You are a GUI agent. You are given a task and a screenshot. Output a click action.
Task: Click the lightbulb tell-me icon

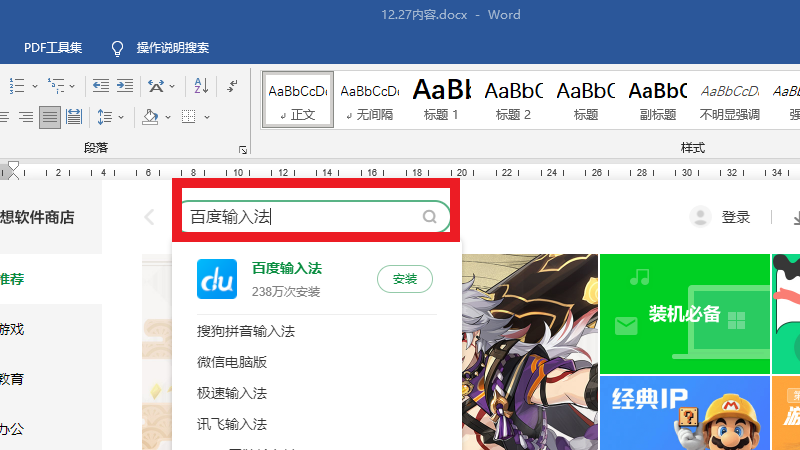point(117,48)
